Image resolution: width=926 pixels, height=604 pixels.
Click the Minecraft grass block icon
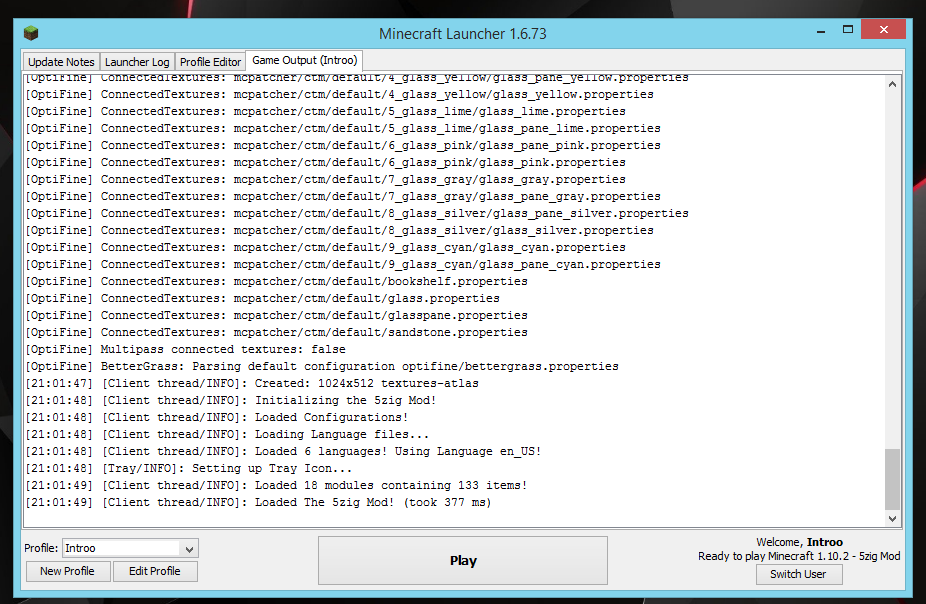coord(31,33)
